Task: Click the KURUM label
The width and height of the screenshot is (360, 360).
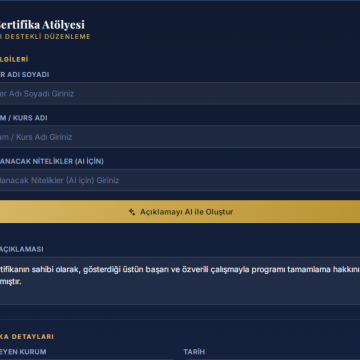Action: [x=23, y=352]
